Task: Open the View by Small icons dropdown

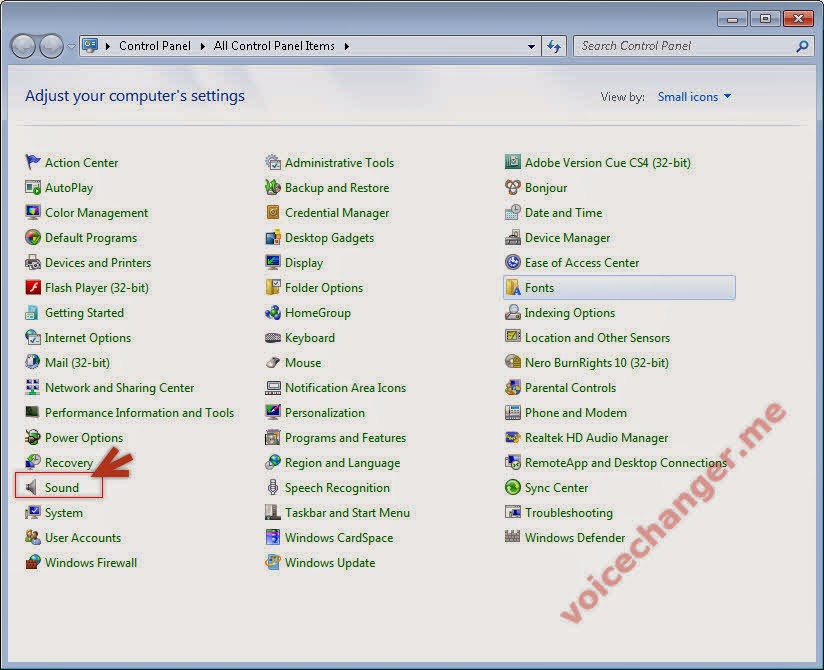Action: coord(694,97)
